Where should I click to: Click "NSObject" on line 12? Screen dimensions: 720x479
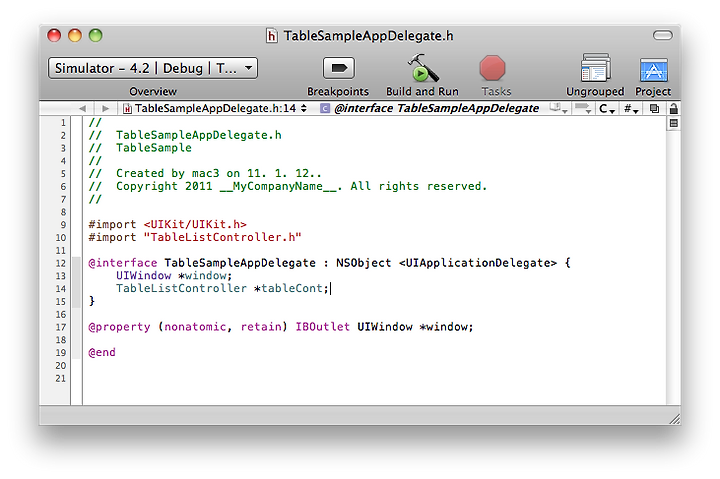[x=363, y=263]
